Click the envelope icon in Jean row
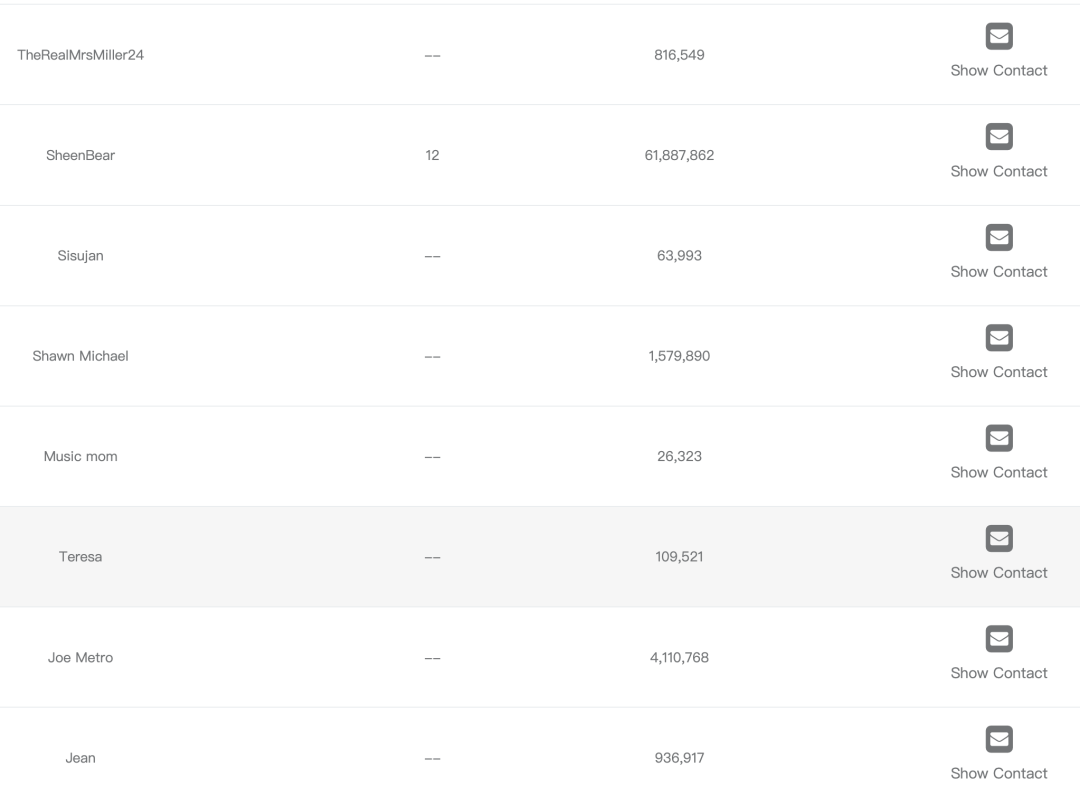Image resolution: width=1080 pixels, height=807 pixels. click(x=999, y=740)
